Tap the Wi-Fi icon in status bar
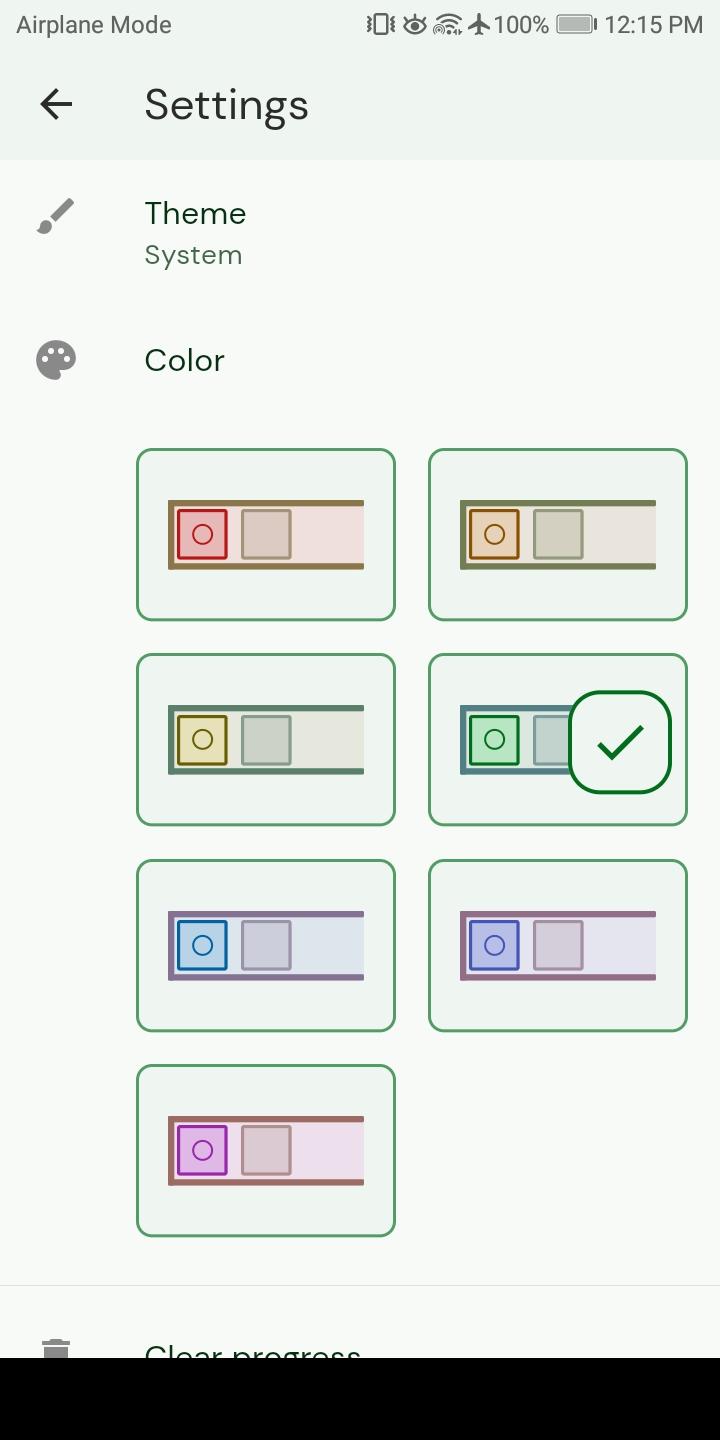The height and width of the screenshot is (1440, 720). pos(447,24)
